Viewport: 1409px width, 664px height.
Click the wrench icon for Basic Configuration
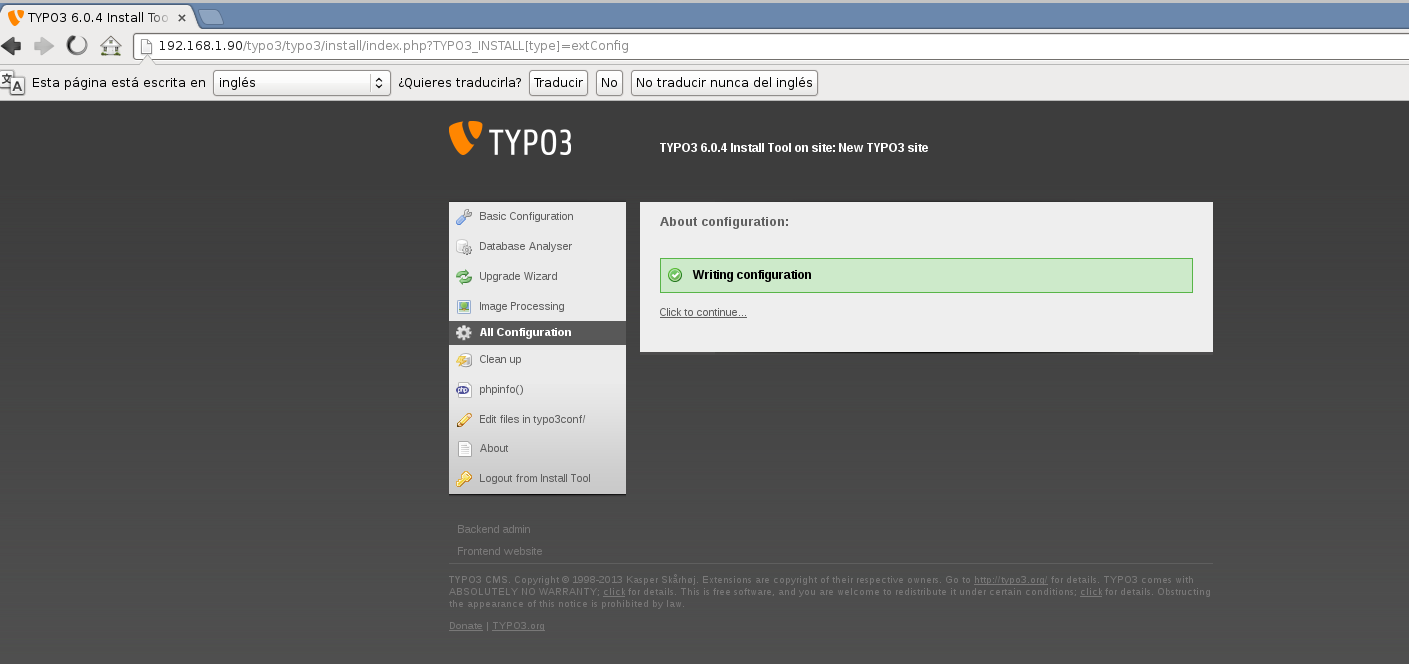coord(464,217)
